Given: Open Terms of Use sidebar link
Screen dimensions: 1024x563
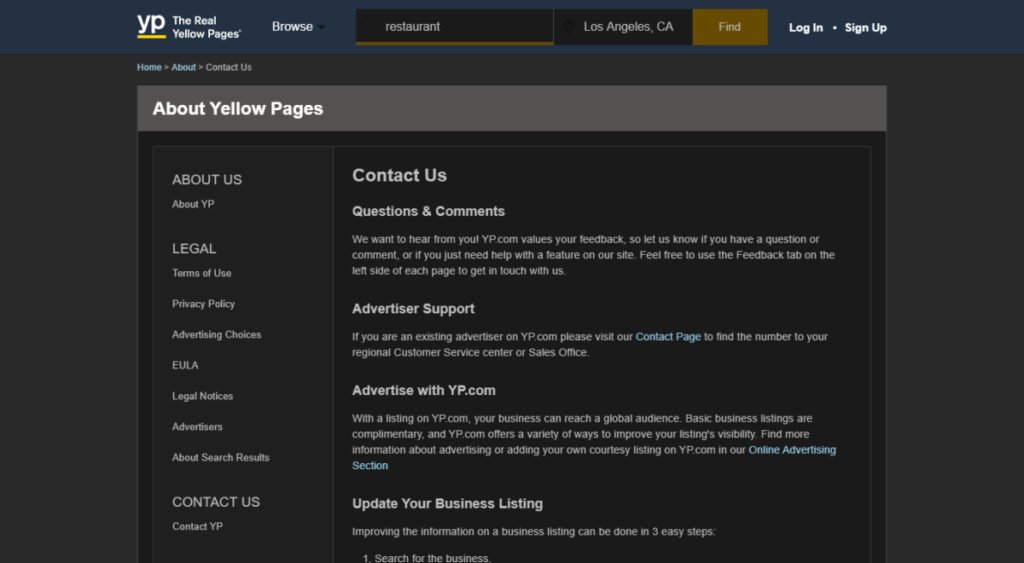Looking at the screenshot, I should pos(202,273).
